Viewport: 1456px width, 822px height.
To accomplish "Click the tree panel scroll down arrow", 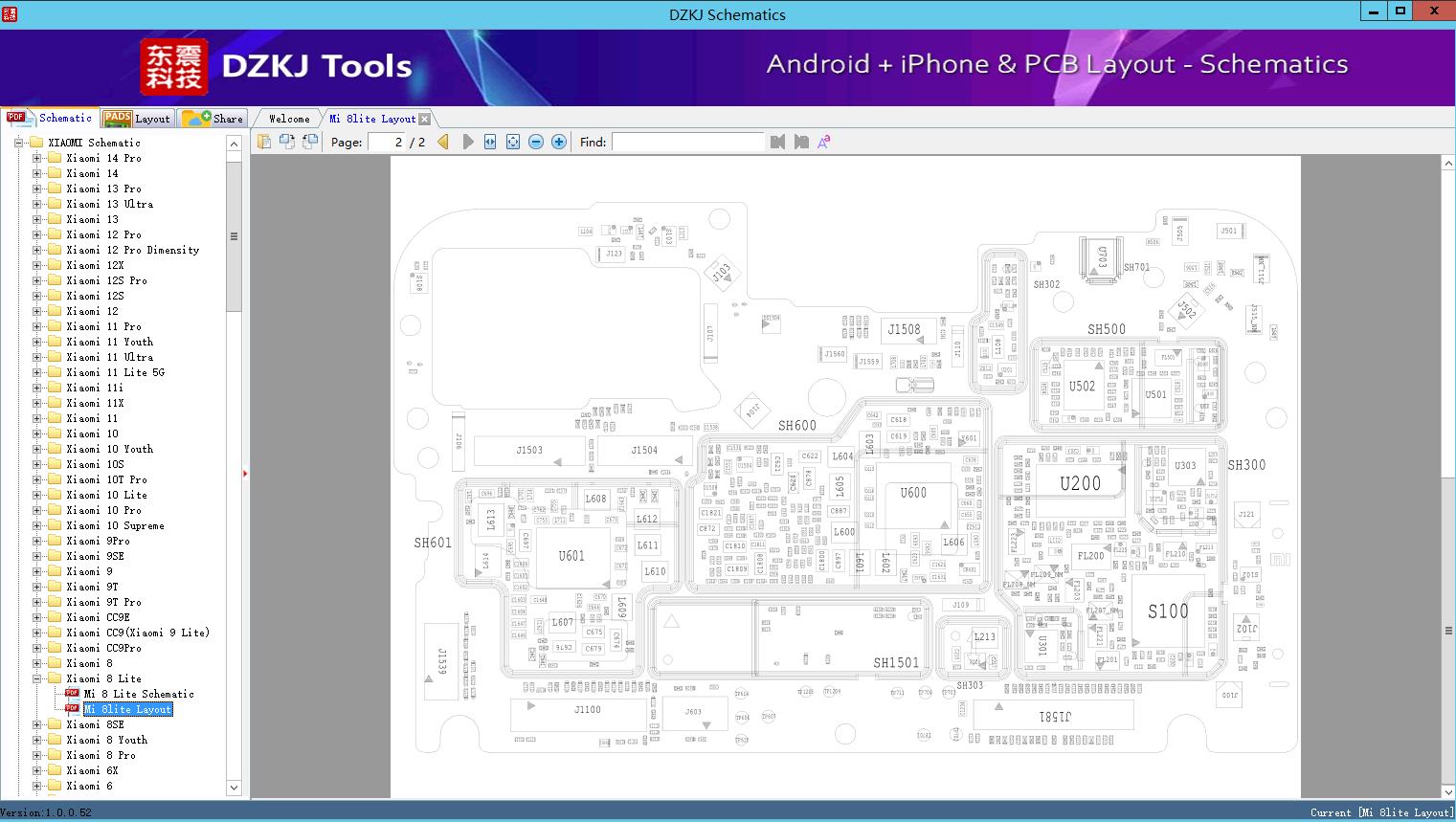I will 234,788.
